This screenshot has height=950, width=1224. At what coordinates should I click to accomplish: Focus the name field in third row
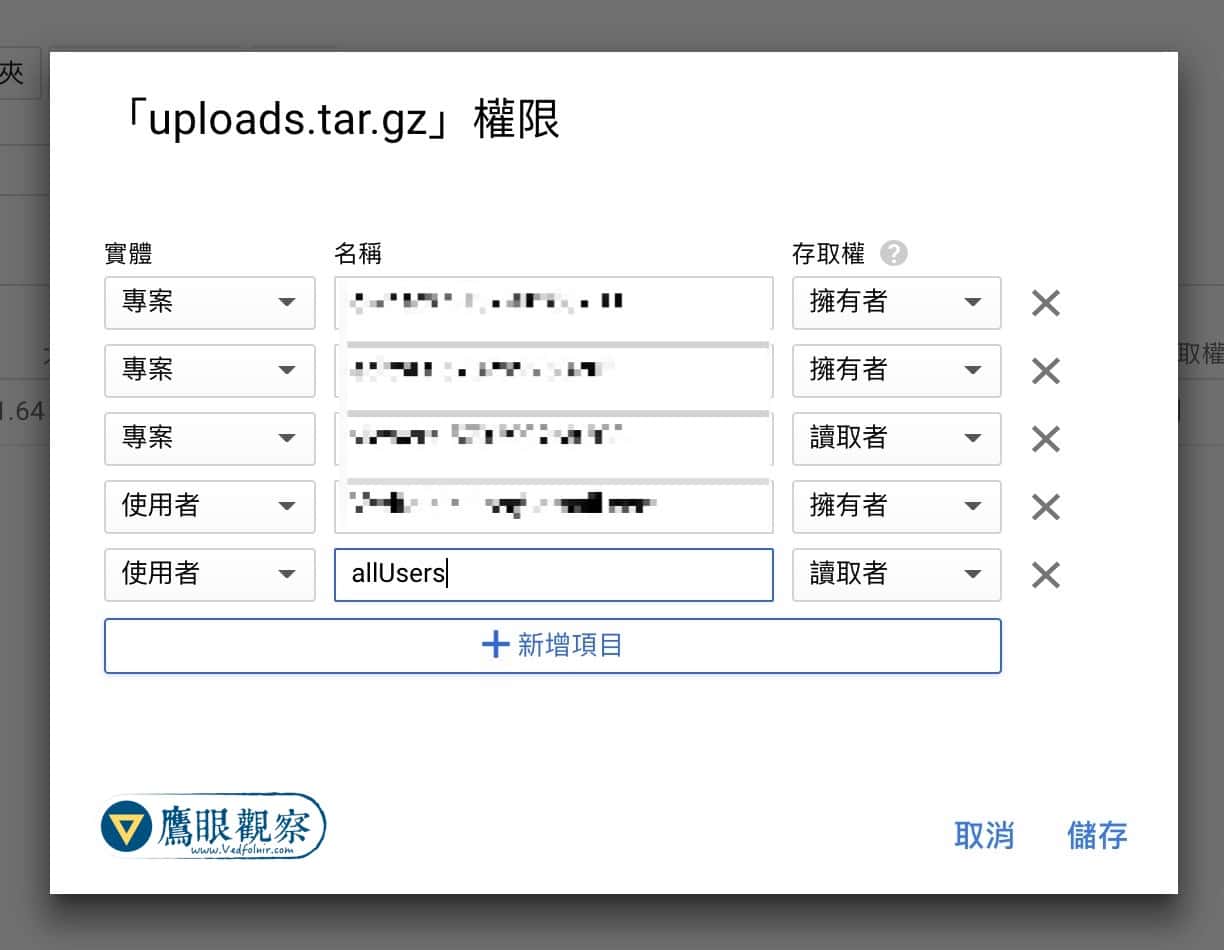[554, 439]
